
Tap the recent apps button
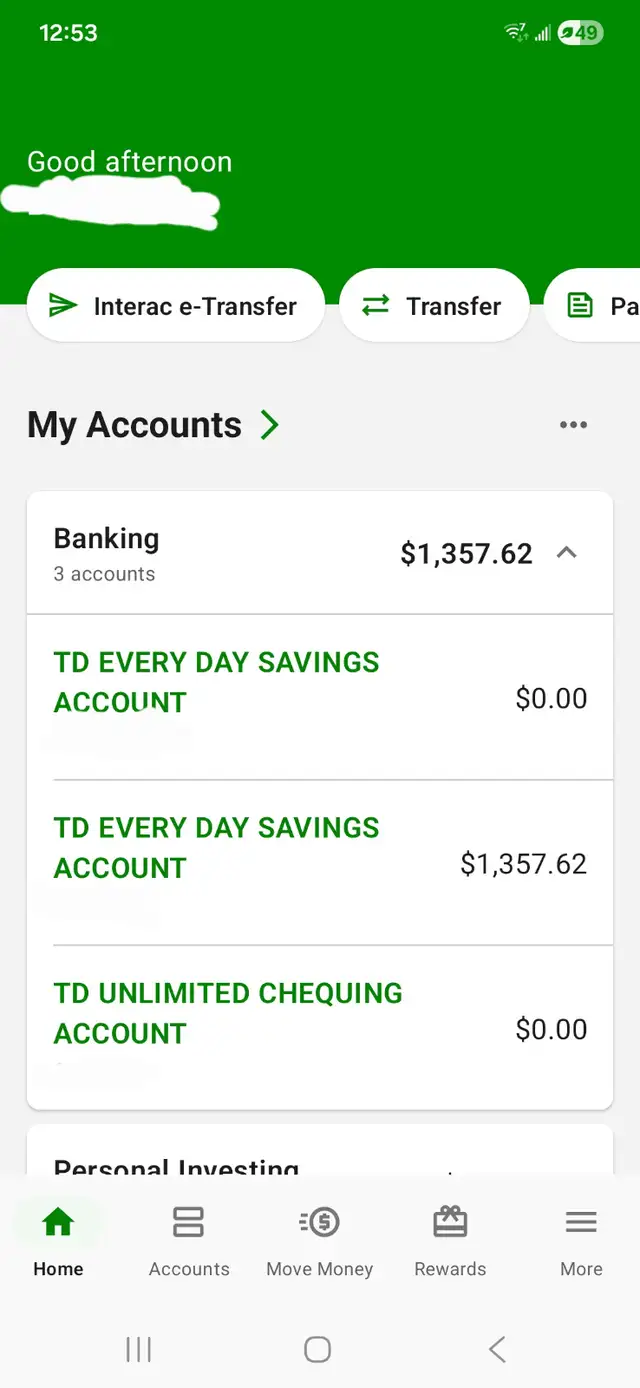point(138,1348)
